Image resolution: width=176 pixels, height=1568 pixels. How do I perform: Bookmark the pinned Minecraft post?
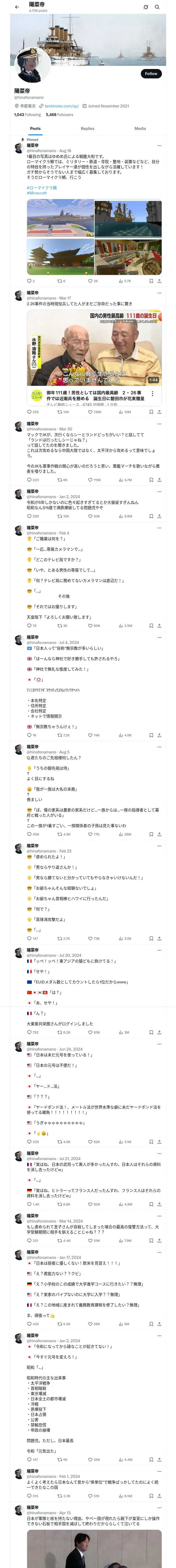tap(151, 281)
